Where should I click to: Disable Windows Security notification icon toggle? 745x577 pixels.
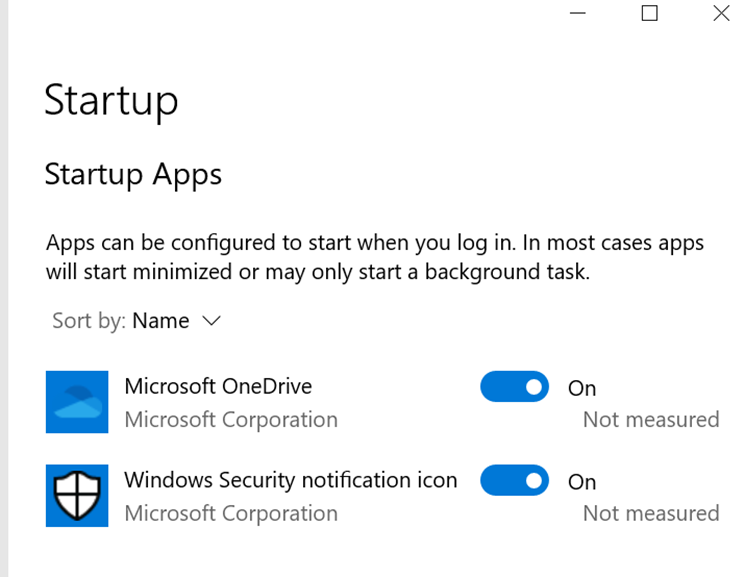click(x=515, y=481)
